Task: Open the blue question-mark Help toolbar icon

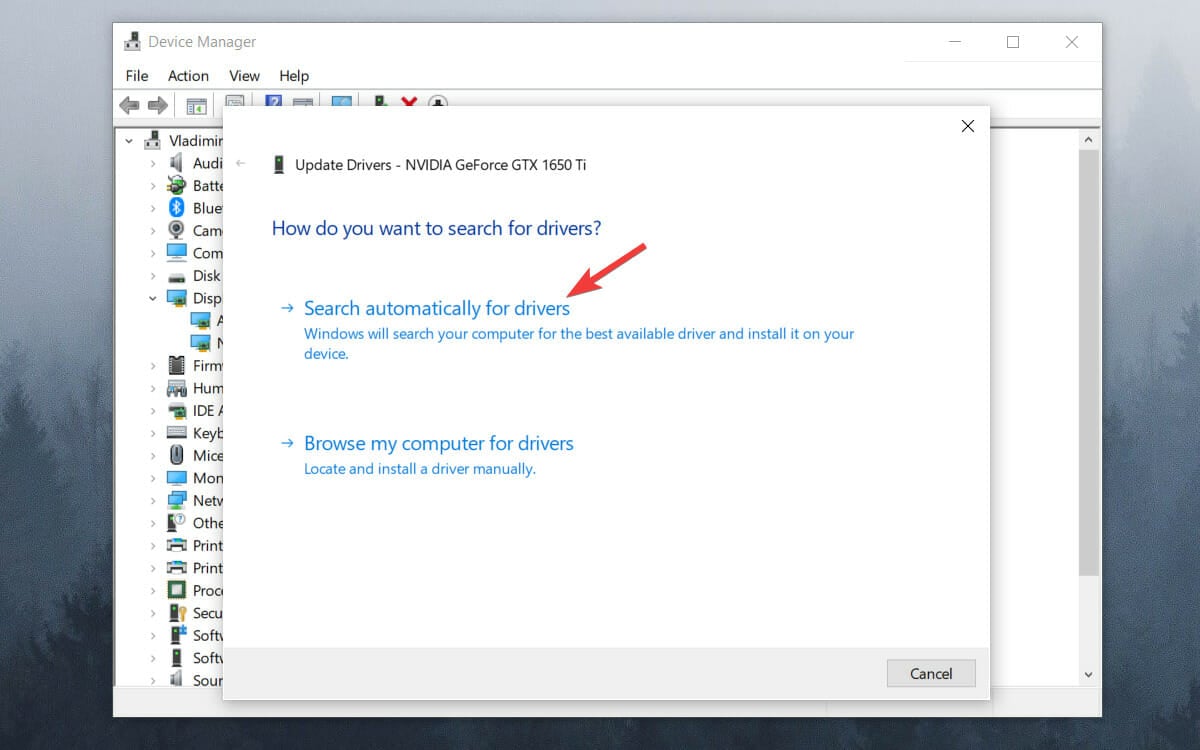Action: click(x=273, y=103)
